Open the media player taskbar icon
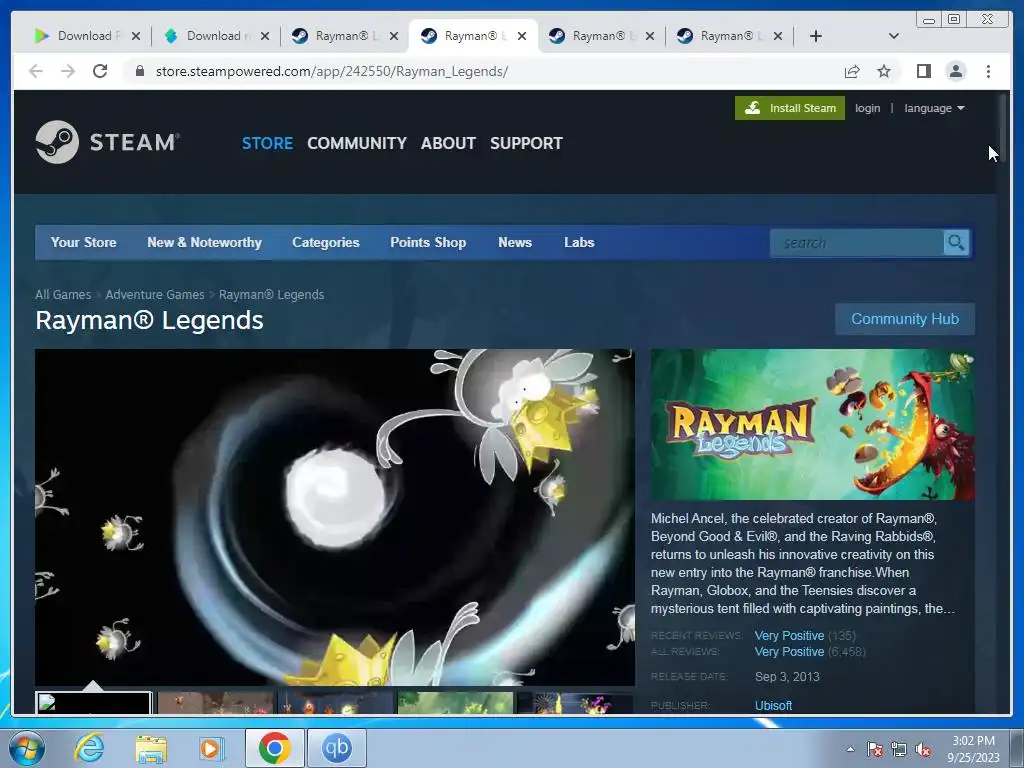The width and height of the screenshot is (1024, 768). tap(212, 748)
